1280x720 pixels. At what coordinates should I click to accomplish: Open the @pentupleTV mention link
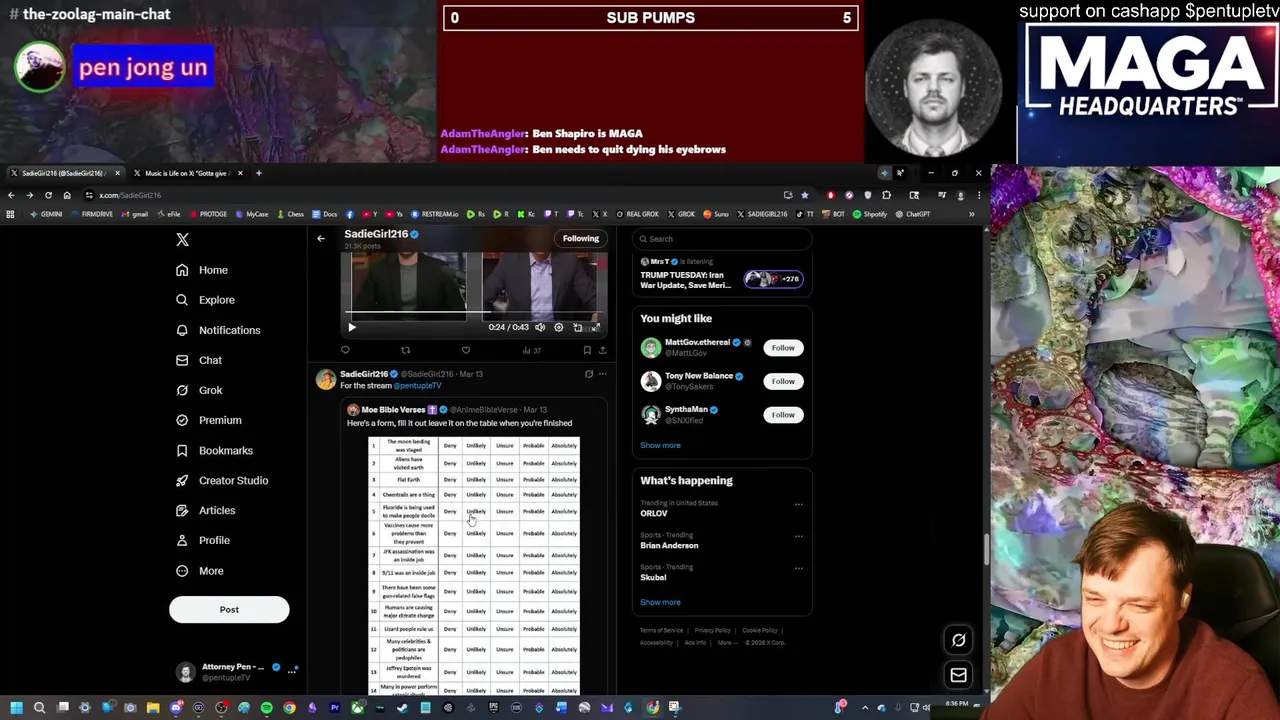(418, 386)
